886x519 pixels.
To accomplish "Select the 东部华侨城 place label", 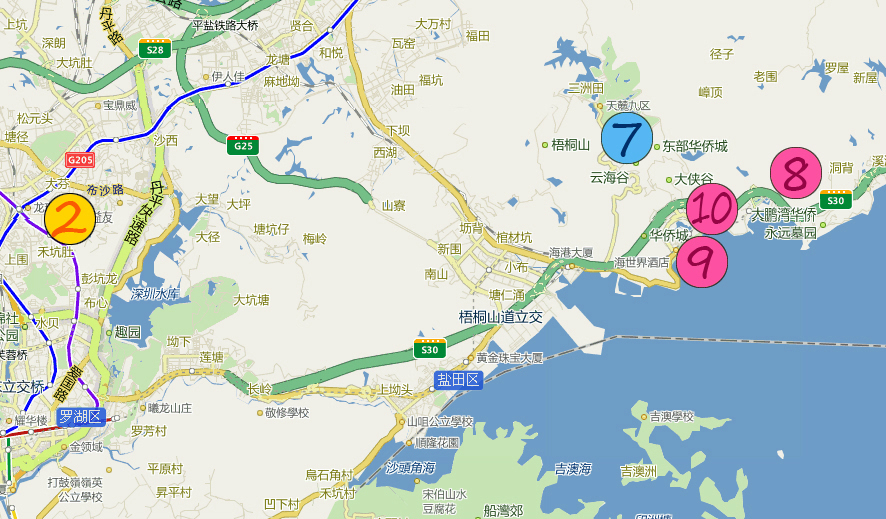I will (x=695, y=146).
